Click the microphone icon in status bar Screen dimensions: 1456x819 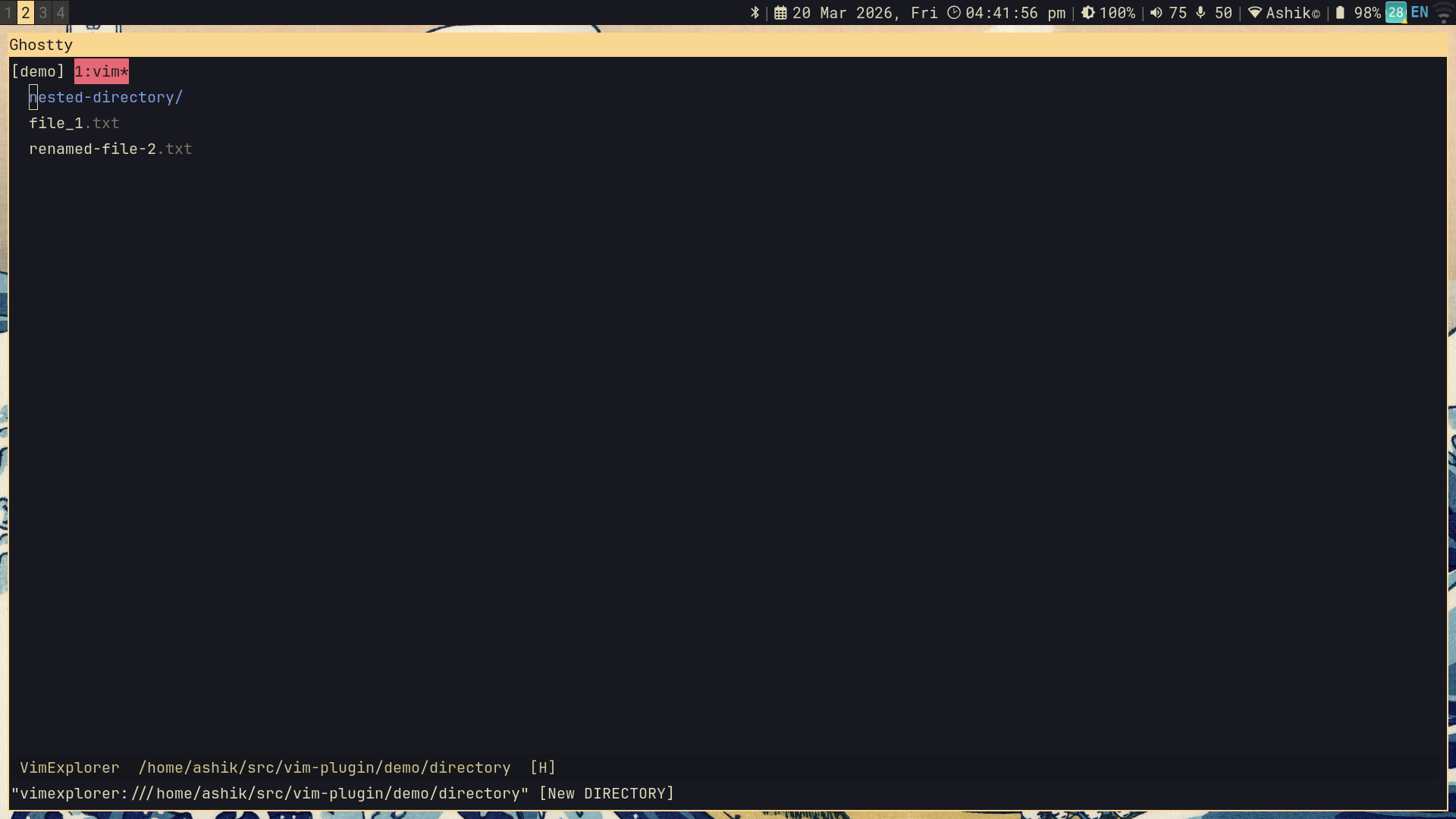[1200, 13]
